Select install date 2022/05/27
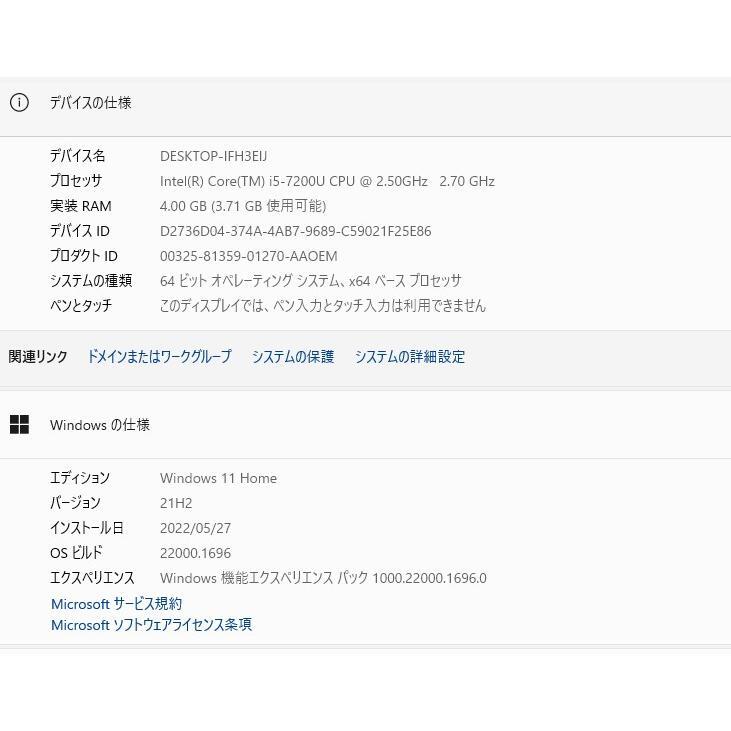 pyautogui.click(x=195, y=528)
